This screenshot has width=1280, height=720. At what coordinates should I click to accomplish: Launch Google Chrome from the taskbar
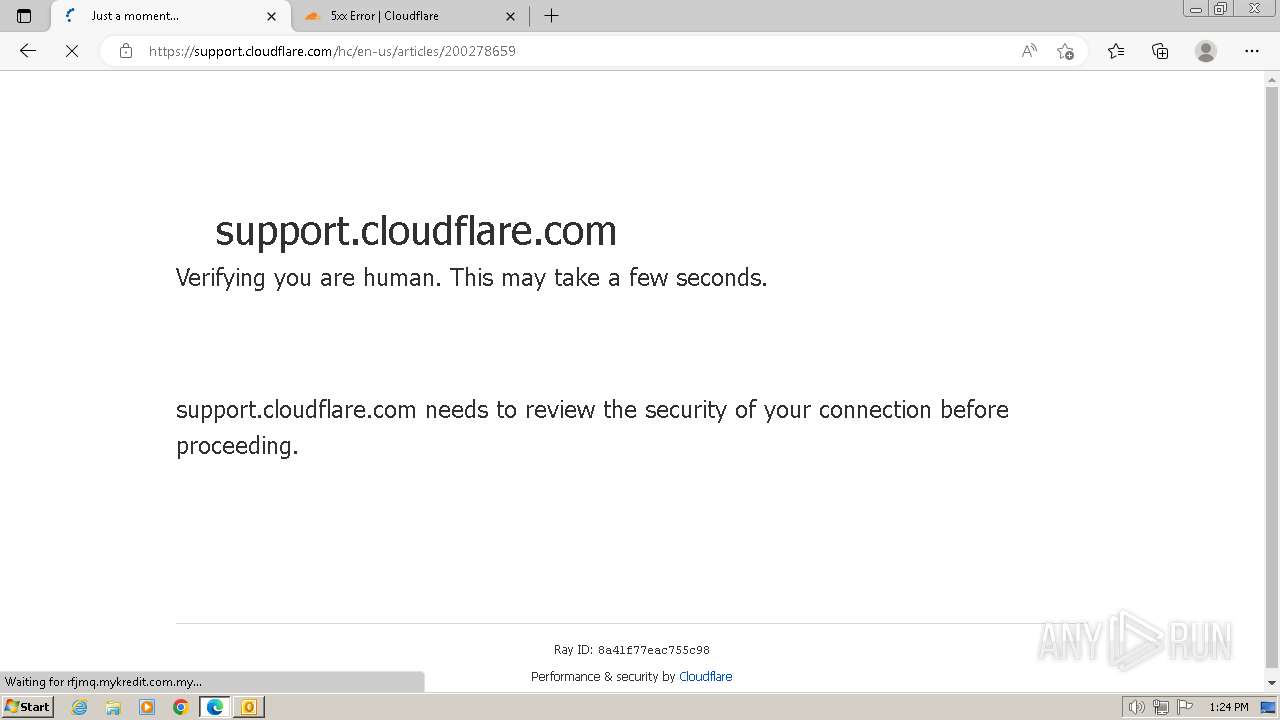(x=181, y=707)
